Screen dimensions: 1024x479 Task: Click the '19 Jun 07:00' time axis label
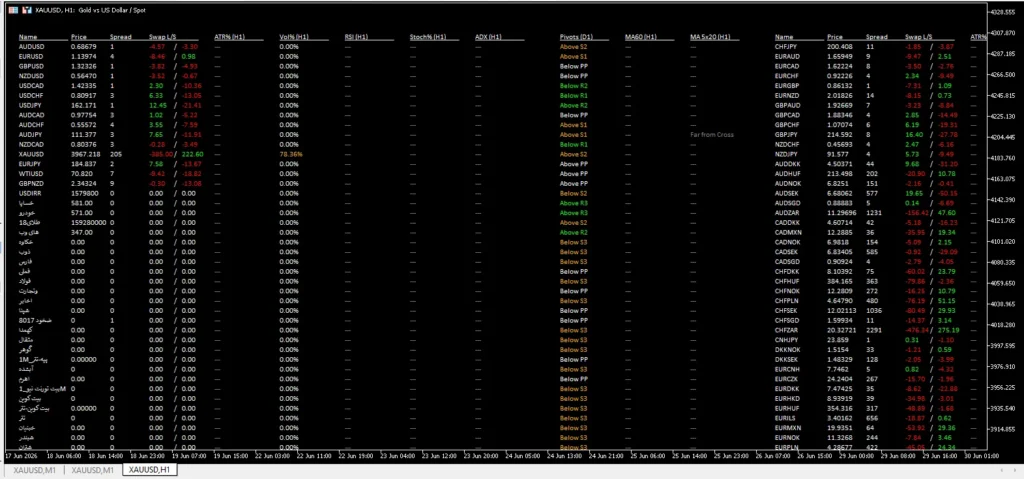pyautogui.click(x=189, y=455)
